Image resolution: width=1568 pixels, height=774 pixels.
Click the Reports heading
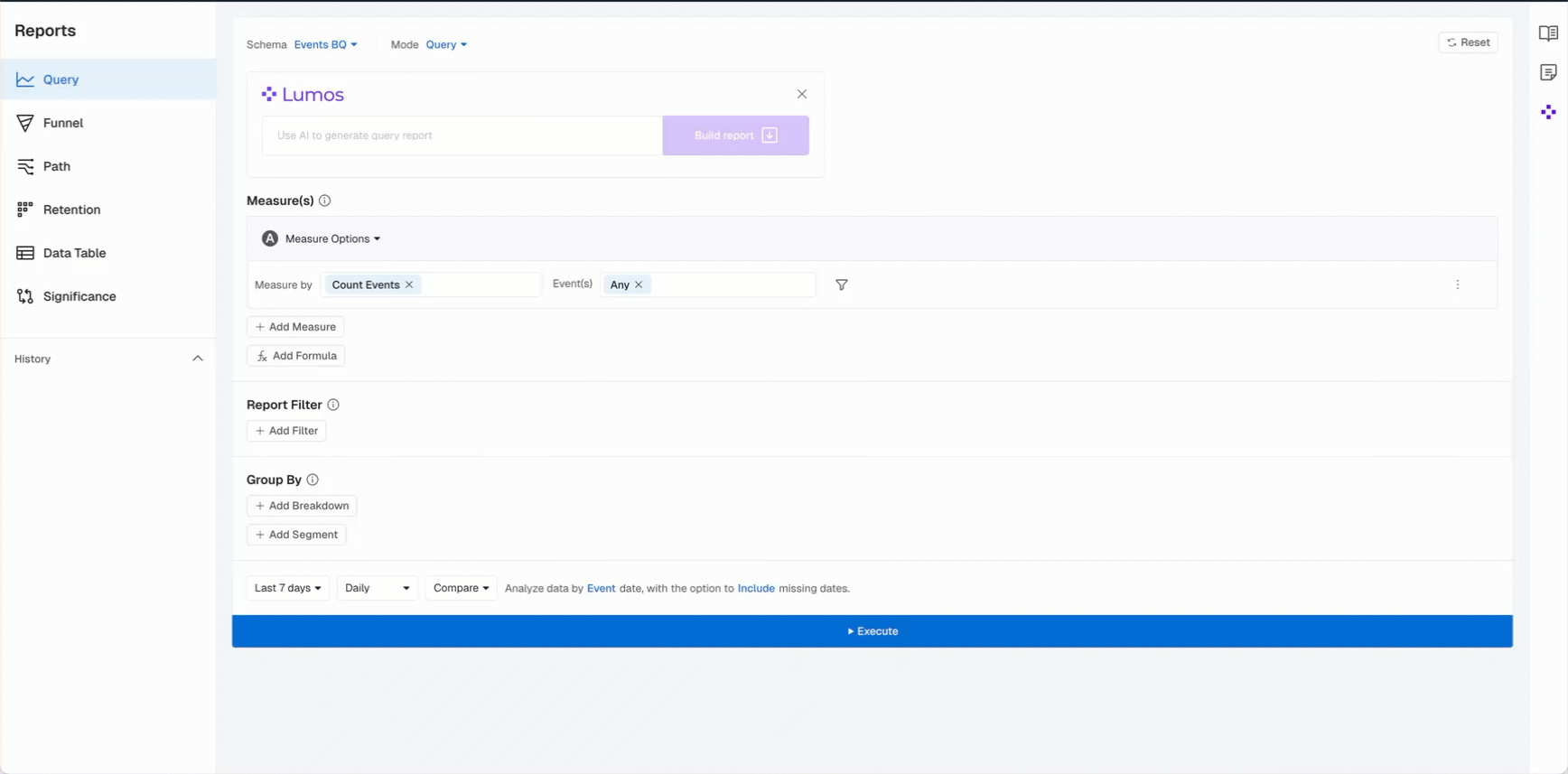(45, 31)
